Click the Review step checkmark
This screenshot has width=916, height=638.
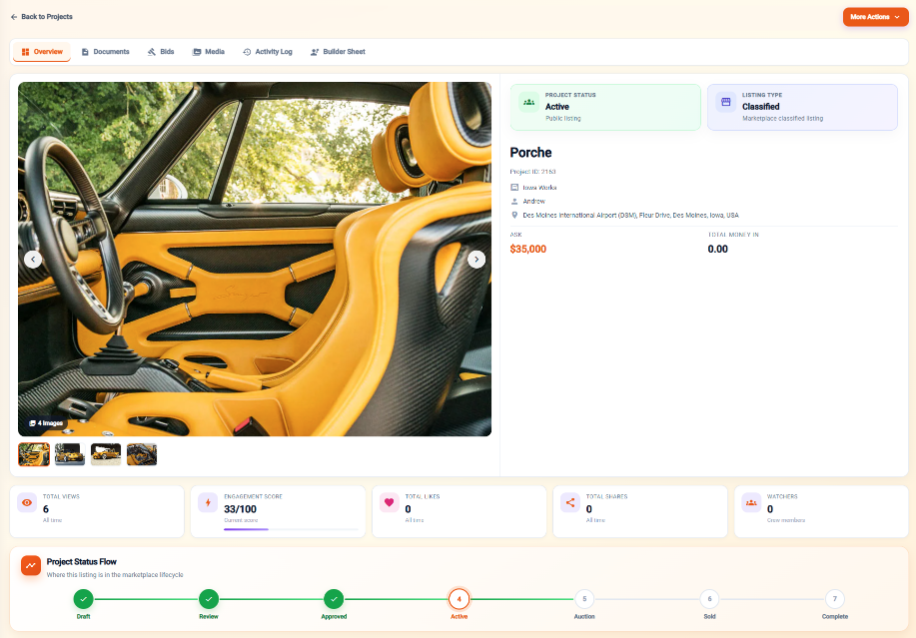point(209,599)
